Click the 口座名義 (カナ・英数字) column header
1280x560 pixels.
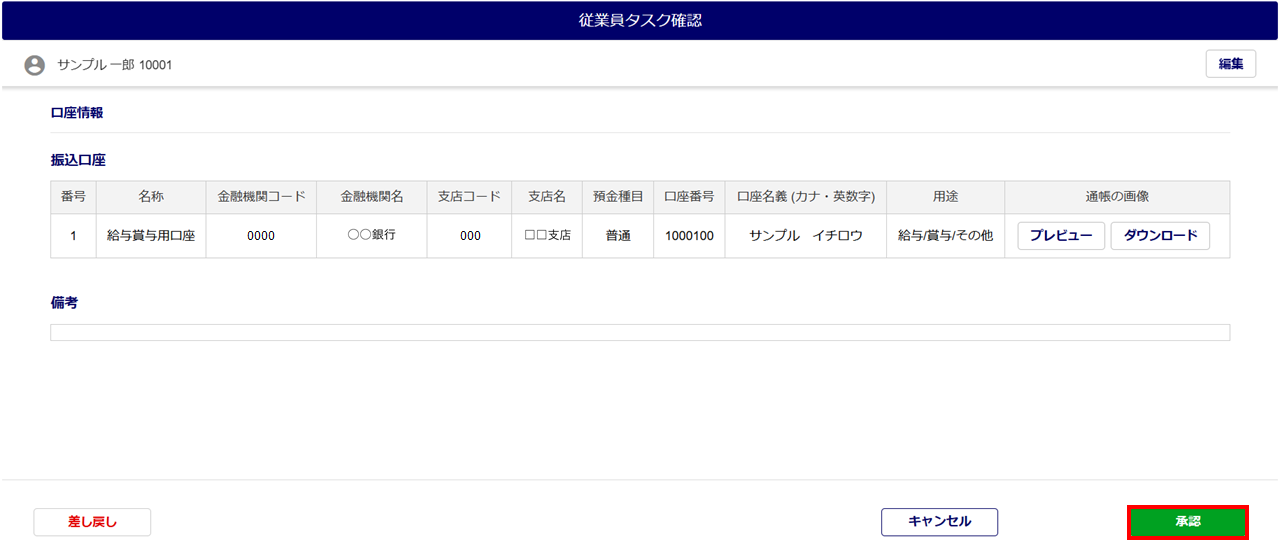pyautogui.click(x=806, y=197)
